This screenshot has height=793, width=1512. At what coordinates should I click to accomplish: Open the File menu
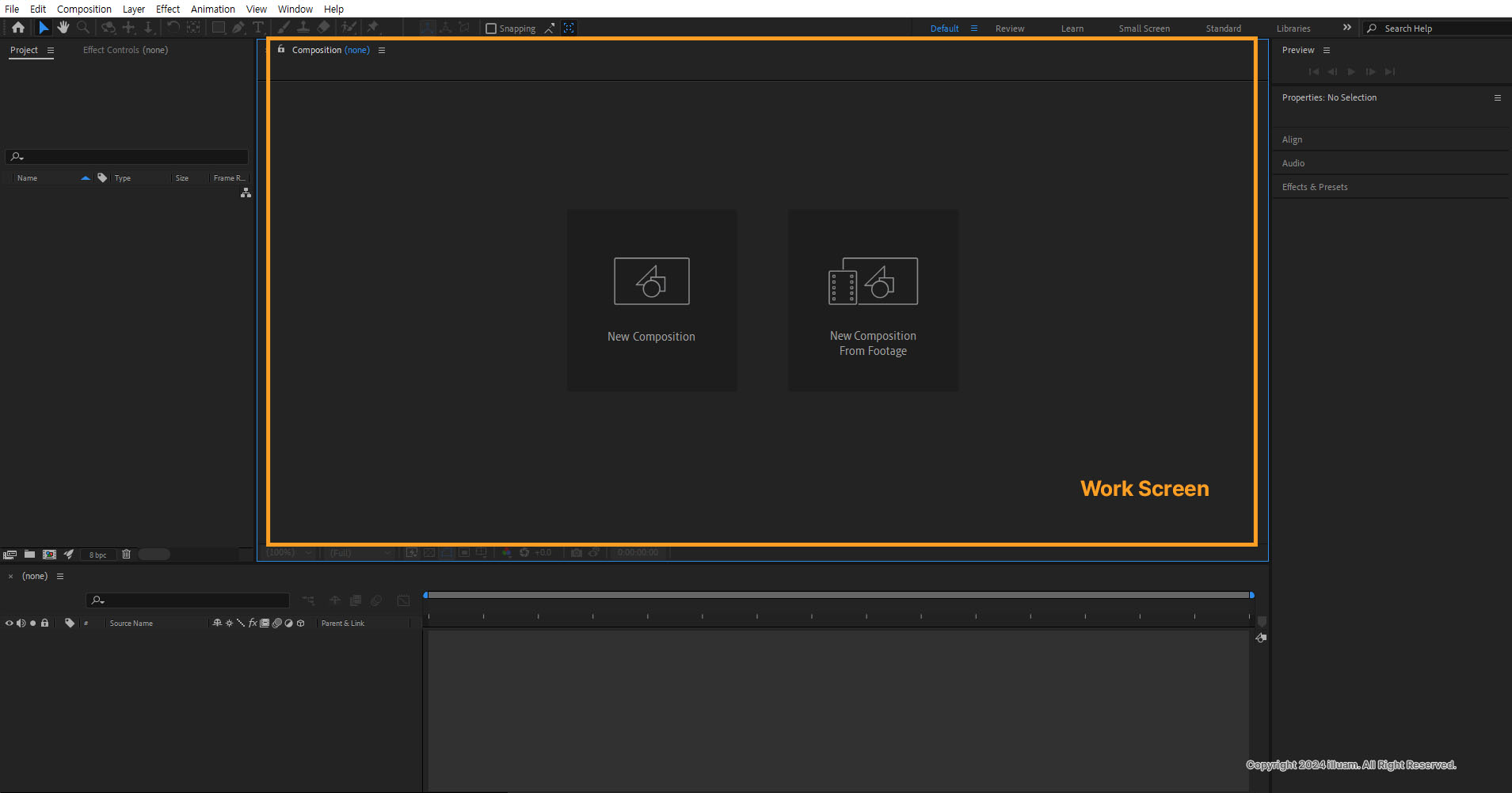tap(12, 9)
